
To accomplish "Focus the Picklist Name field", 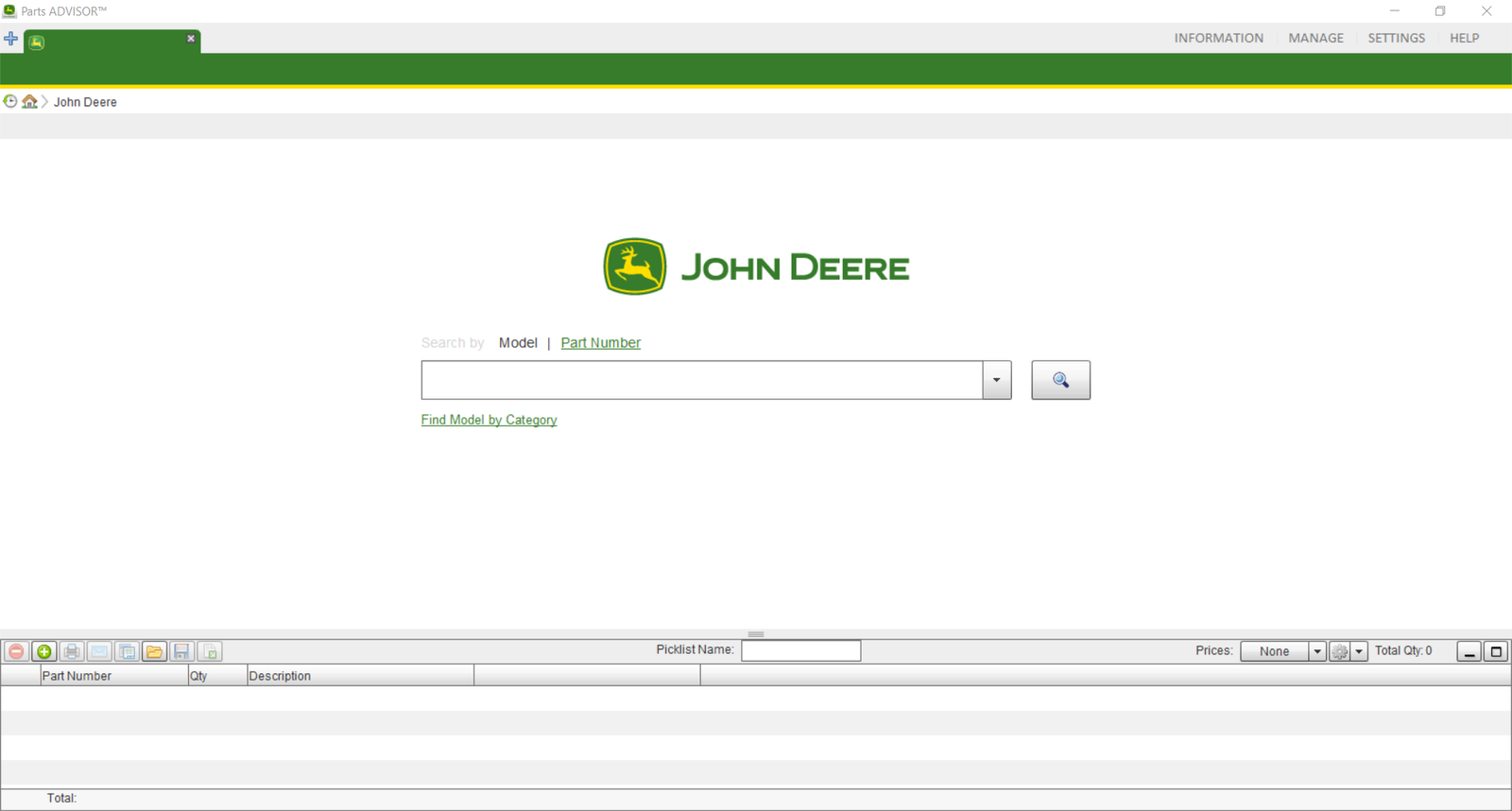I will click(x=800, y=650).
